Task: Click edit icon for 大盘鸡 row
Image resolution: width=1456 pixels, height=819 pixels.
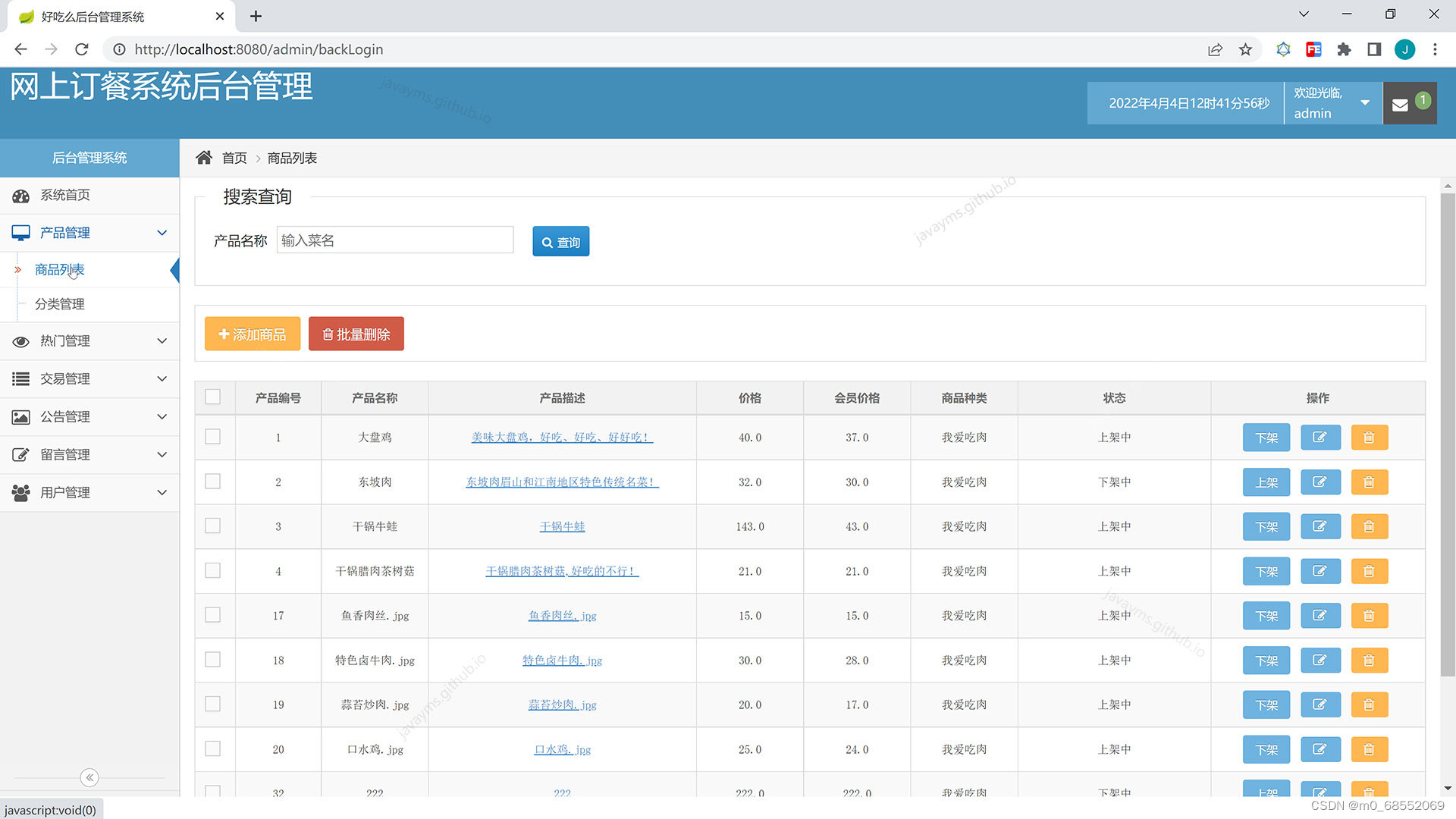Action: pos(1319,438)
